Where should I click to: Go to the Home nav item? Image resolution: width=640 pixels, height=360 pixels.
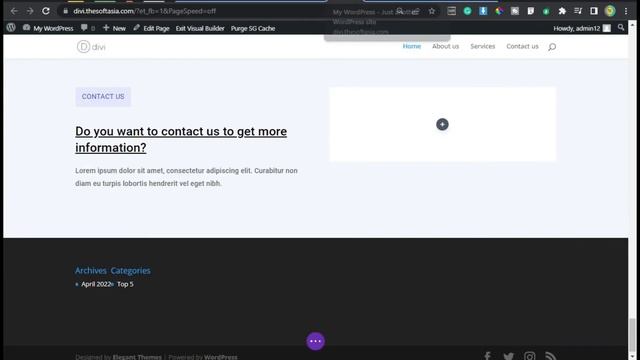coord(411,47)
